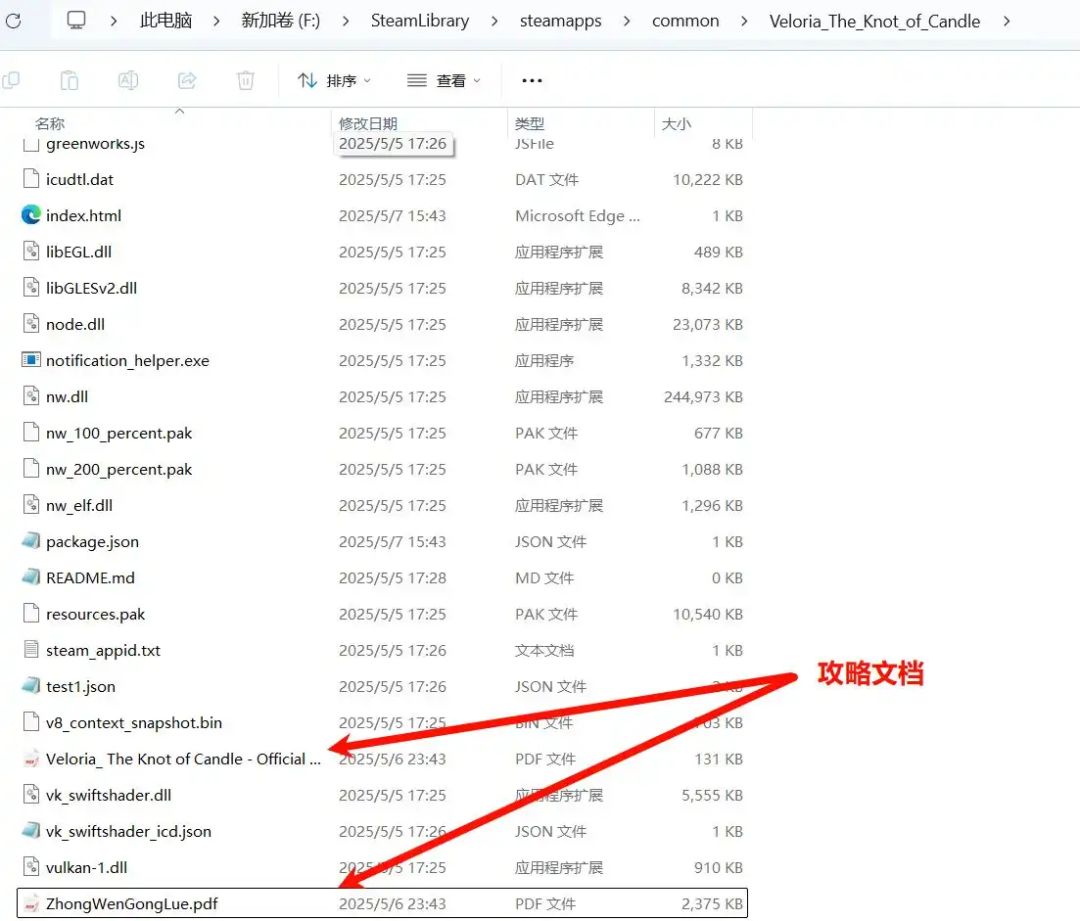1080x921 pixels.
Task: Go to 新加卷 (F:) in the breadcrumb
Action: (x=280, y=21)
